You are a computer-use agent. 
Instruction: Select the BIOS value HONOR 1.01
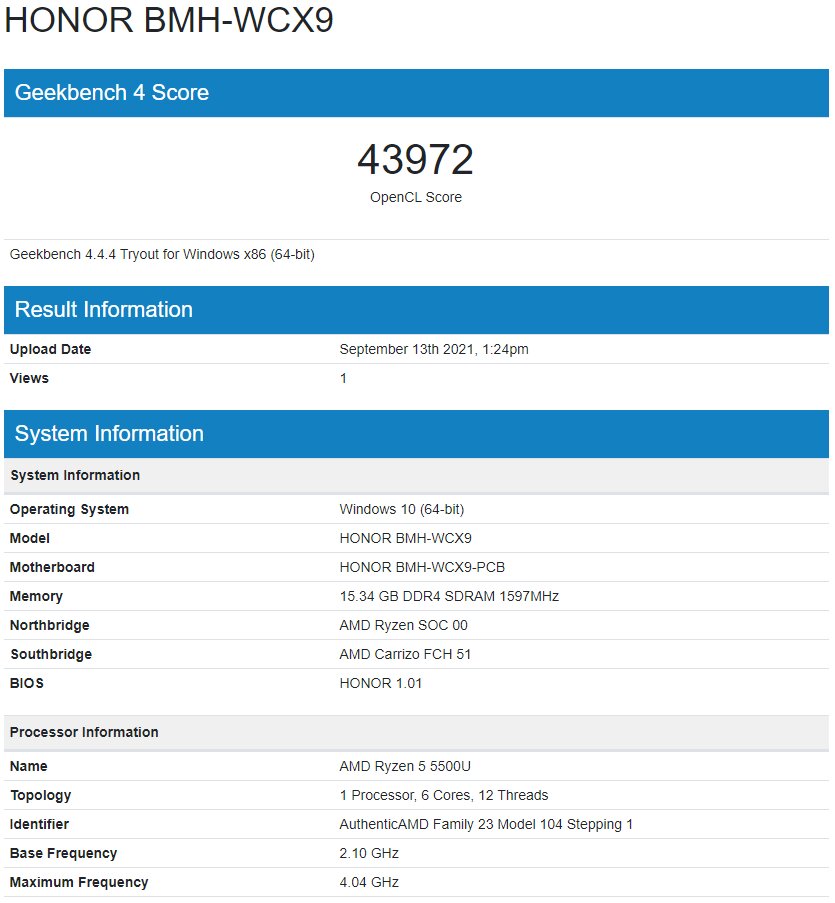(x=381, y=683)
